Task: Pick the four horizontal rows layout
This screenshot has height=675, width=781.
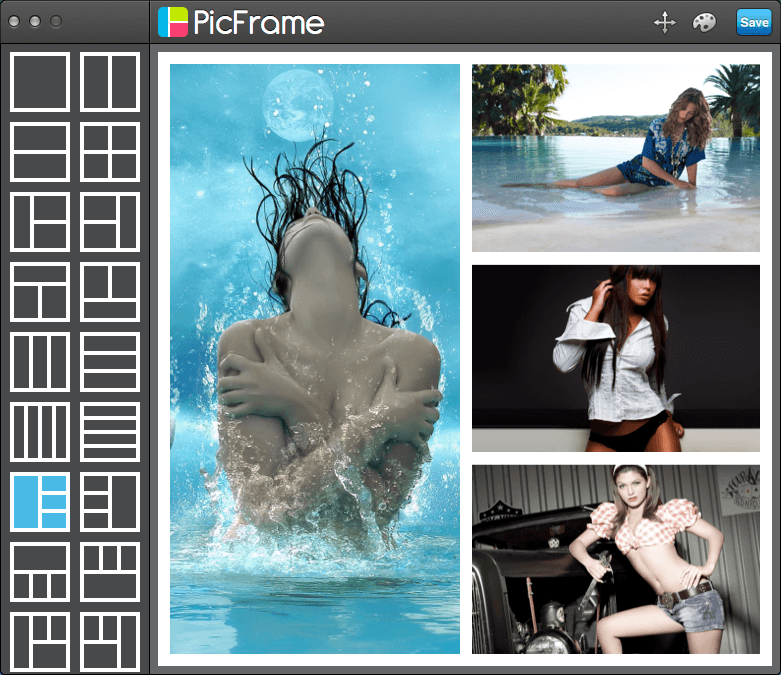Action: point(110,432)
